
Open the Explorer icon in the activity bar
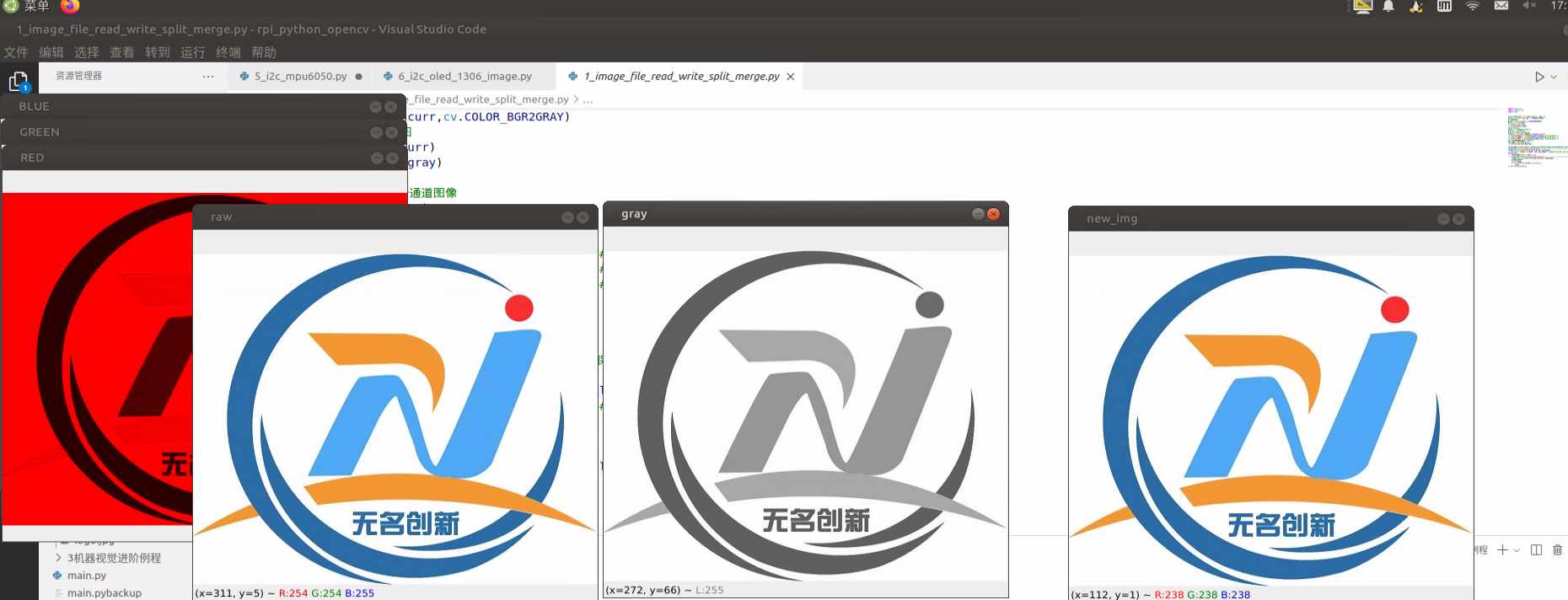(x=19, y=82)
